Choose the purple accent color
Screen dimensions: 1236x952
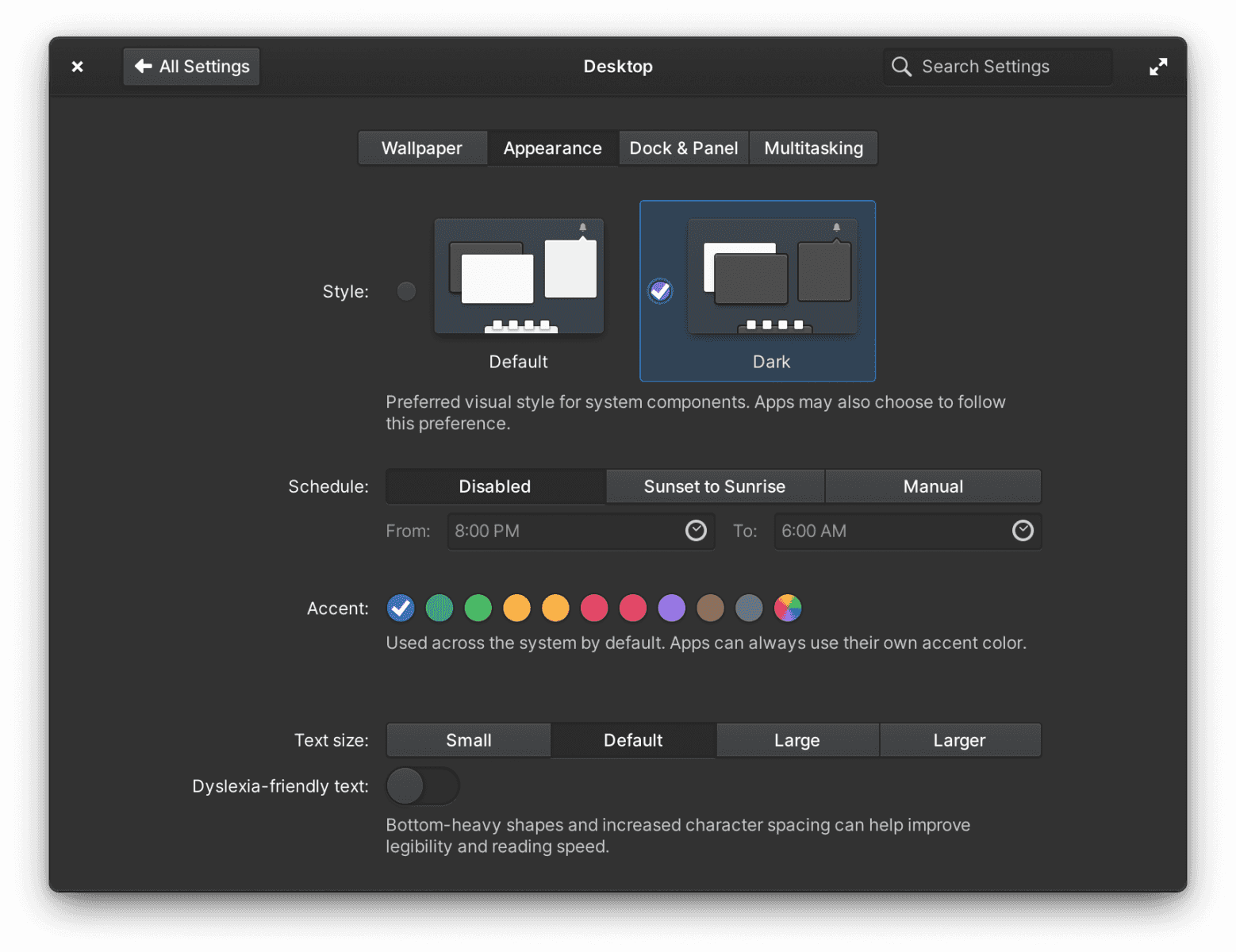tap(672, 608)
